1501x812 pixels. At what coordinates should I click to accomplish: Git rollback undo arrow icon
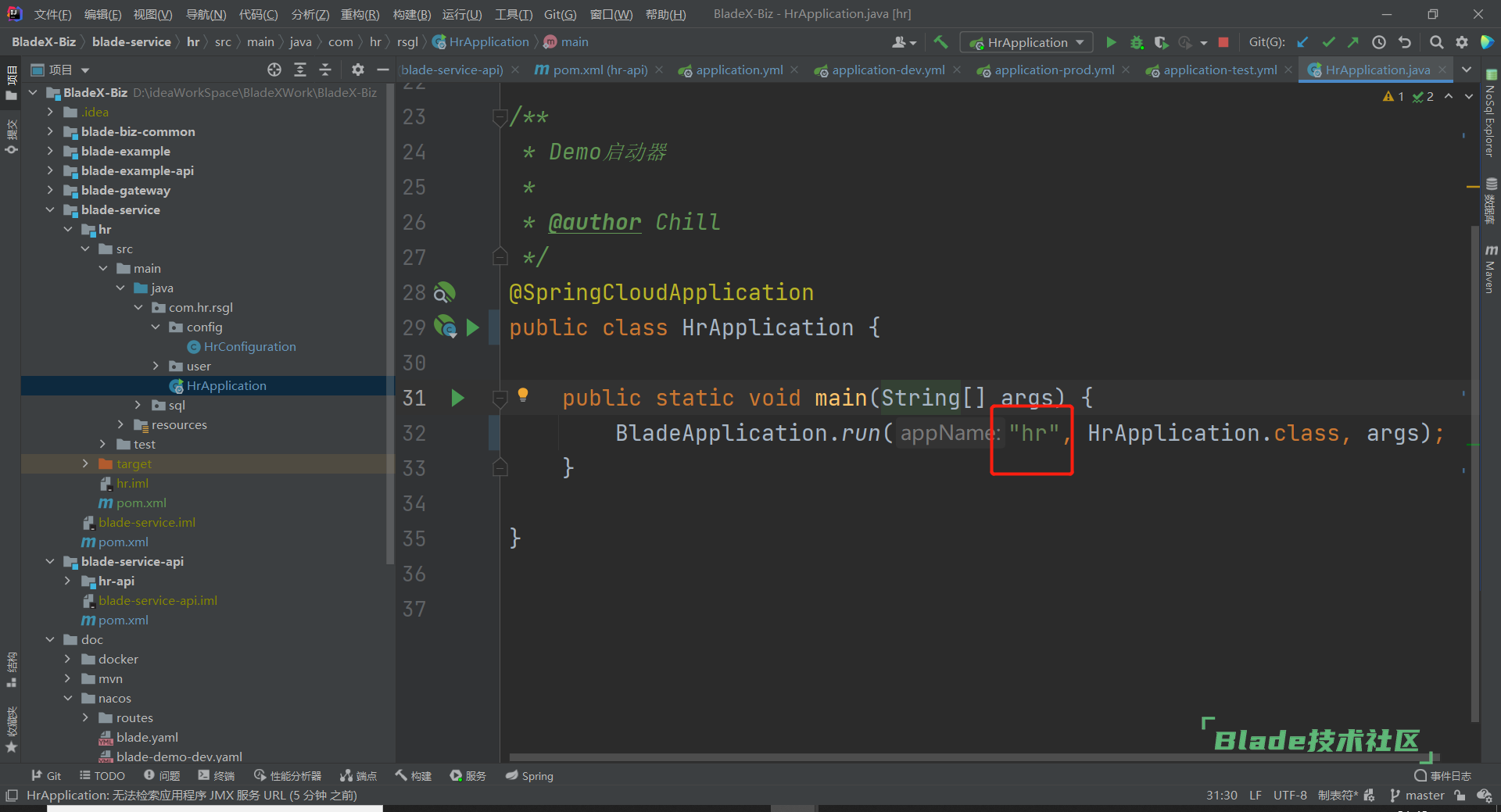[1405, 42]
